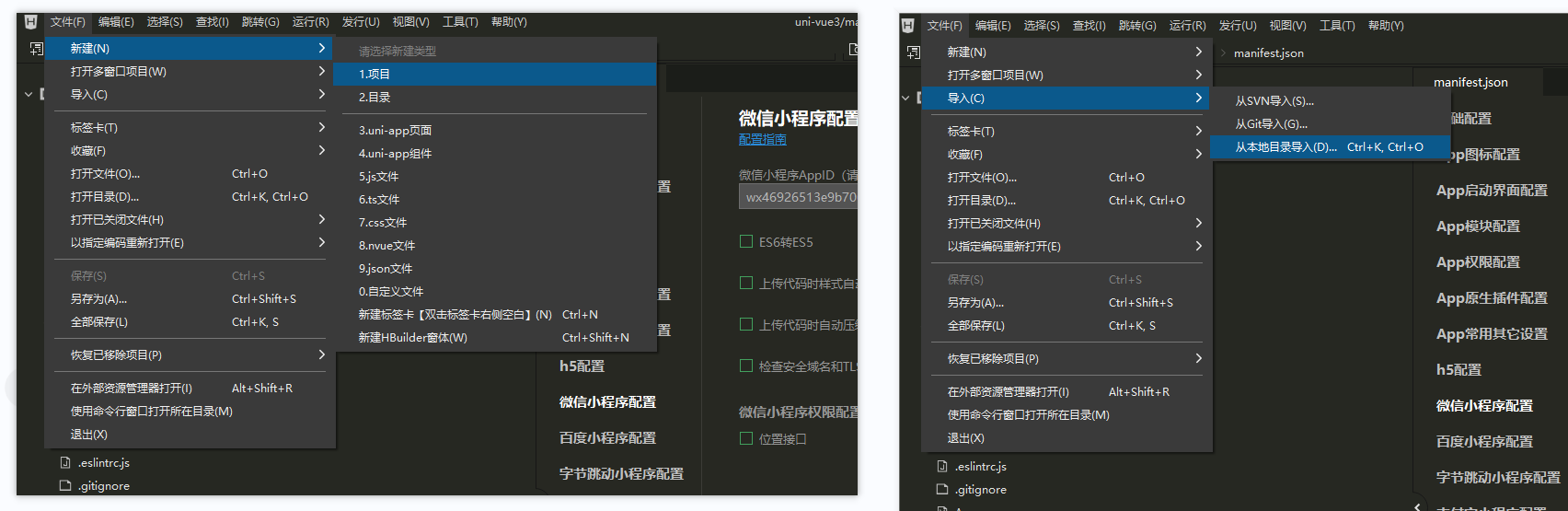Choose 从Git导入(G)... option

(x=1331, y=124)
